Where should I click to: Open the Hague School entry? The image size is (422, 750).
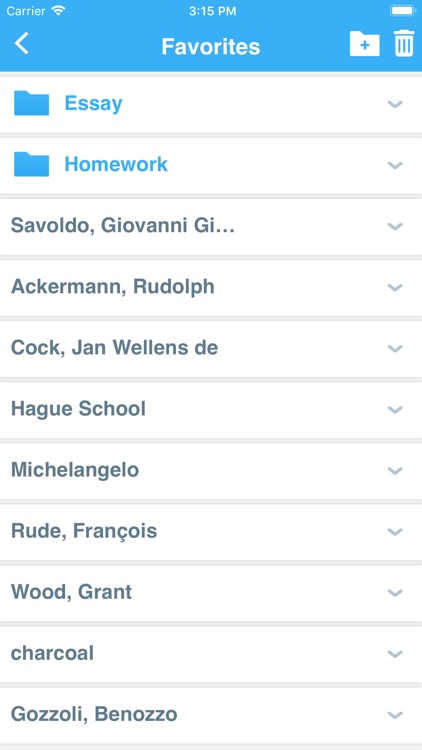211,409
